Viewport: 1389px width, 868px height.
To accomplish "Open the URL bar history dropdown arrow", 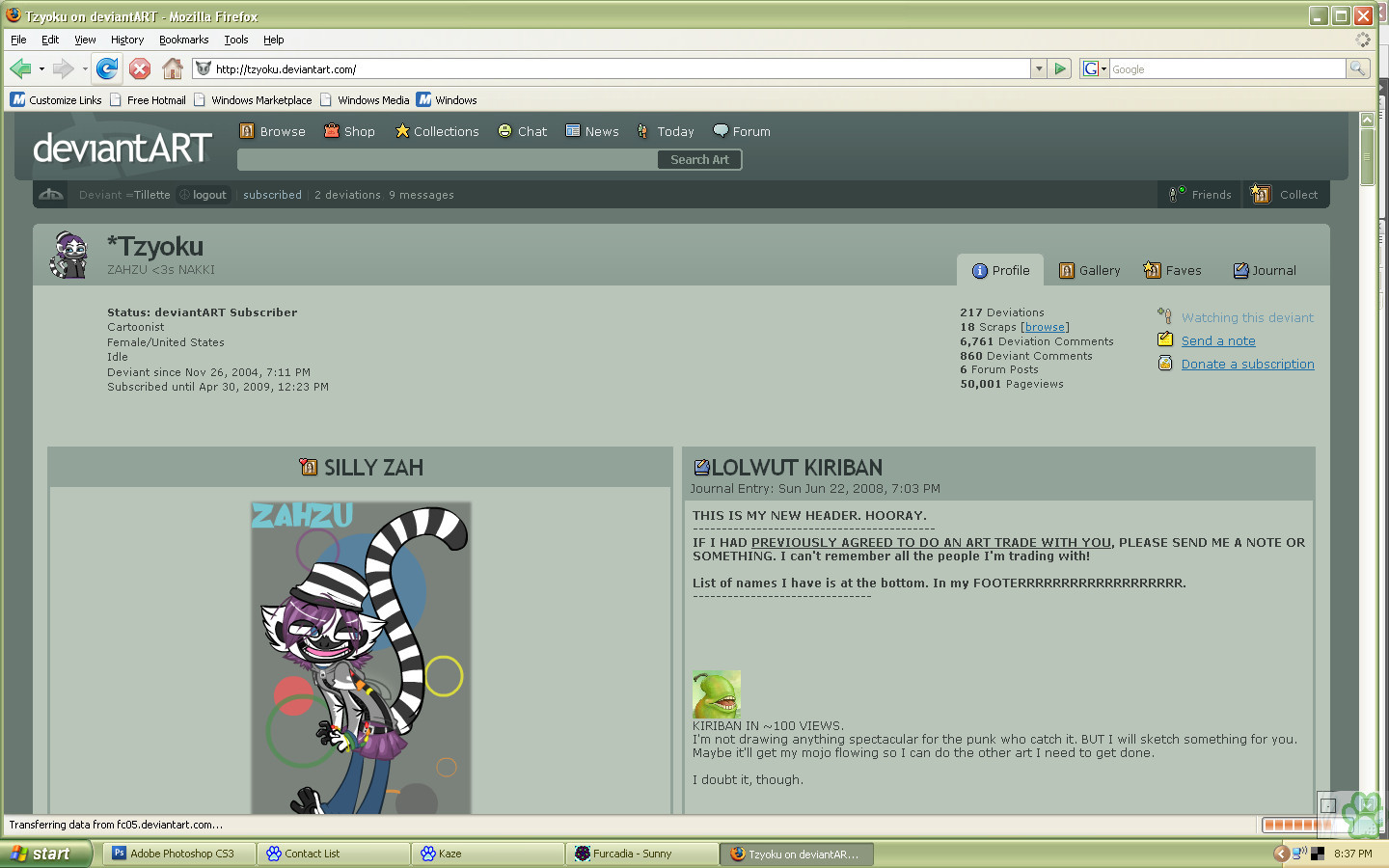I will click(x=1039, y=68).
